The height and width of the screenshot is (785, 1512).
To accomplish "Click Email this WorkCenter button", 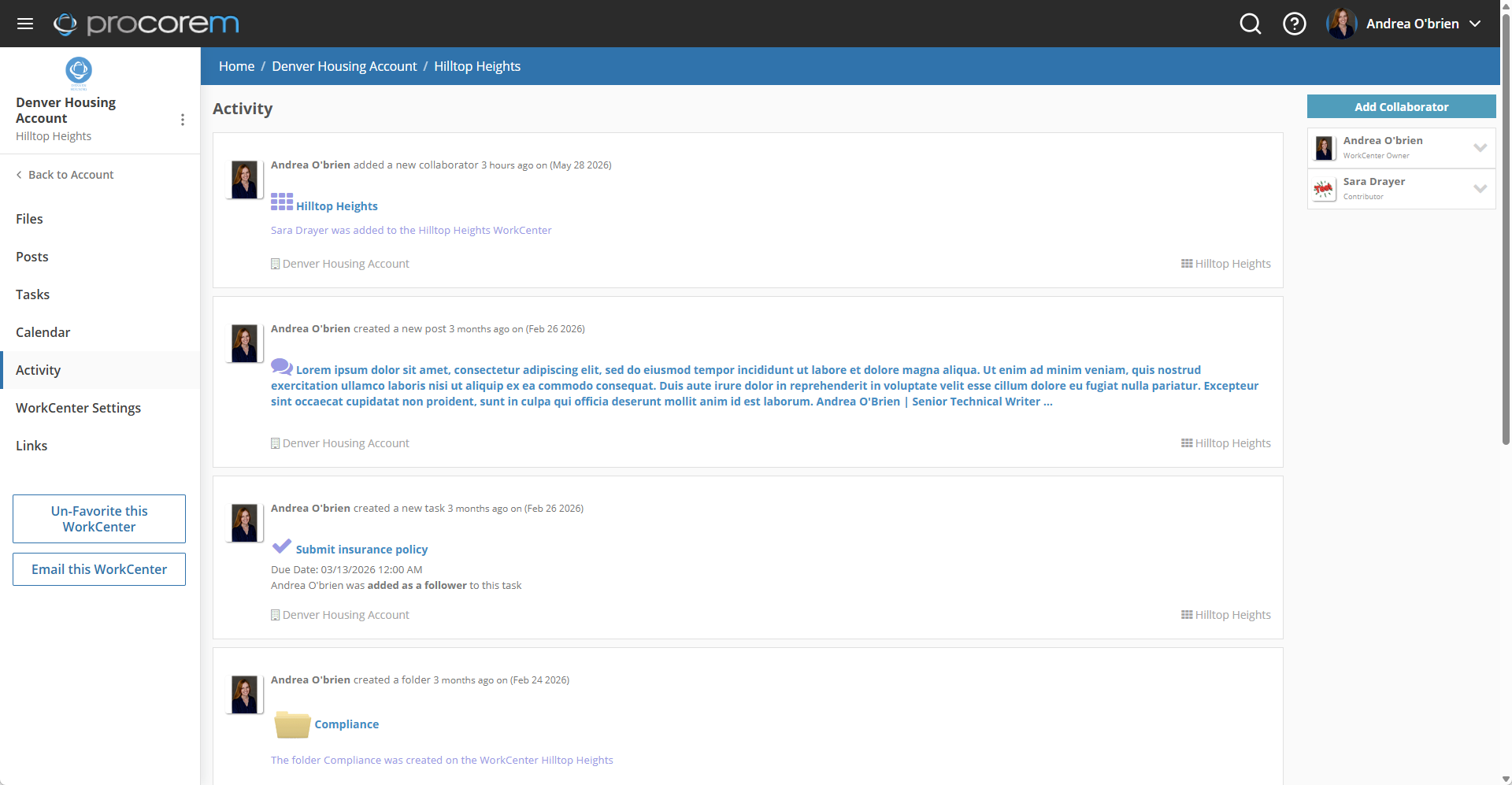I will [x=99, y=569].
